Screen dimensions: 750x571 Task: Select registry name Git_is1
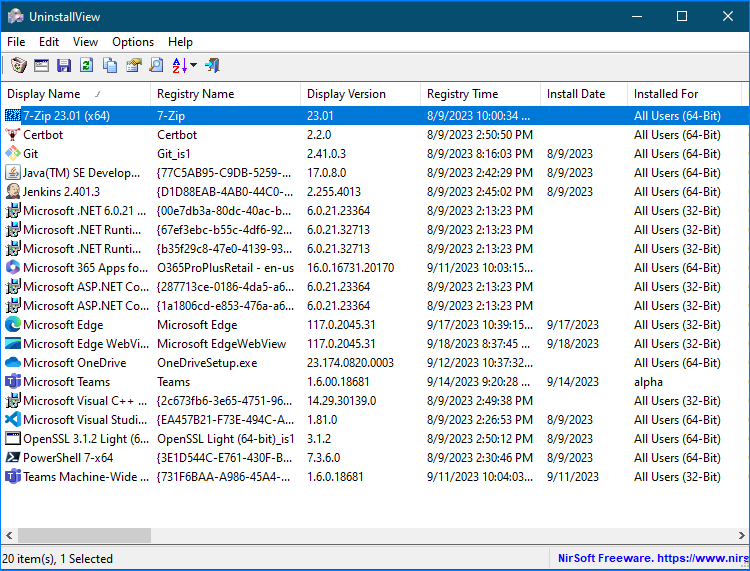click(x=174, y=154)
